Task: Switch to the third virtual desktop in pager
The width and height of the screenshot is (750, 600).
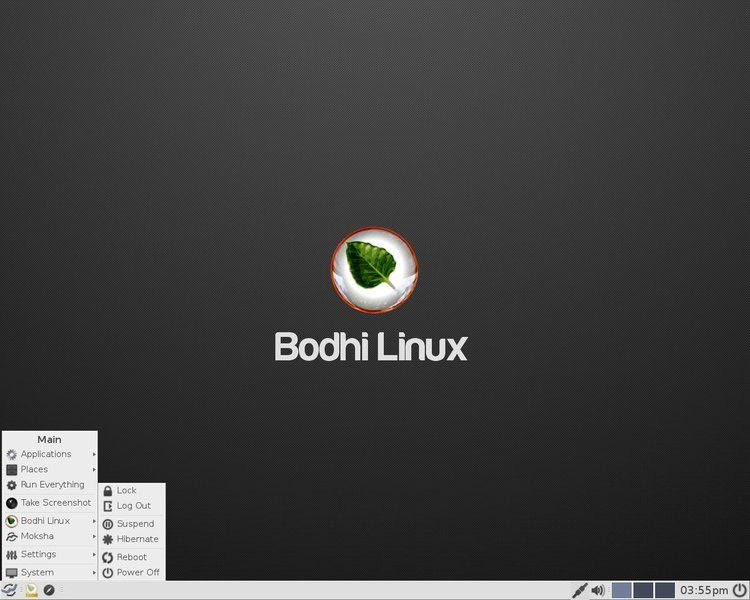Action: (664, 590)
